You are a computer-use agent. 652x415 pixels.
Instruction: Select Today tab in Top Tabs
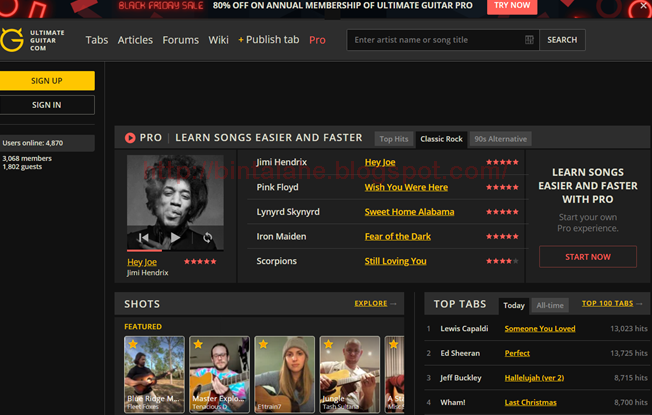click(x=514, y=306)
